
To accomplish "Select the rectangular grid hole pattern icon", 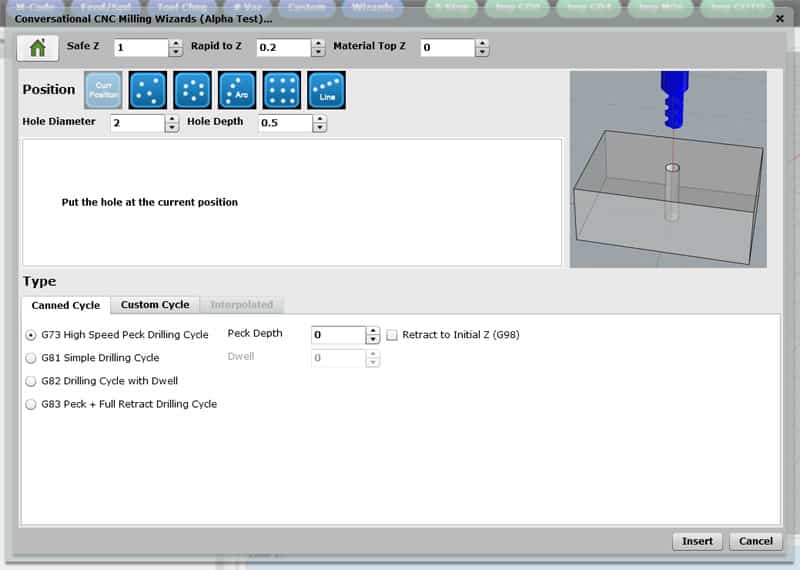I will click(281, 89).
